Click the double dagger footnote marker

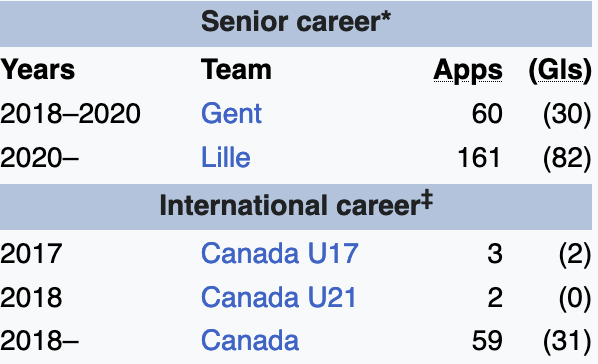click(426, 200)
